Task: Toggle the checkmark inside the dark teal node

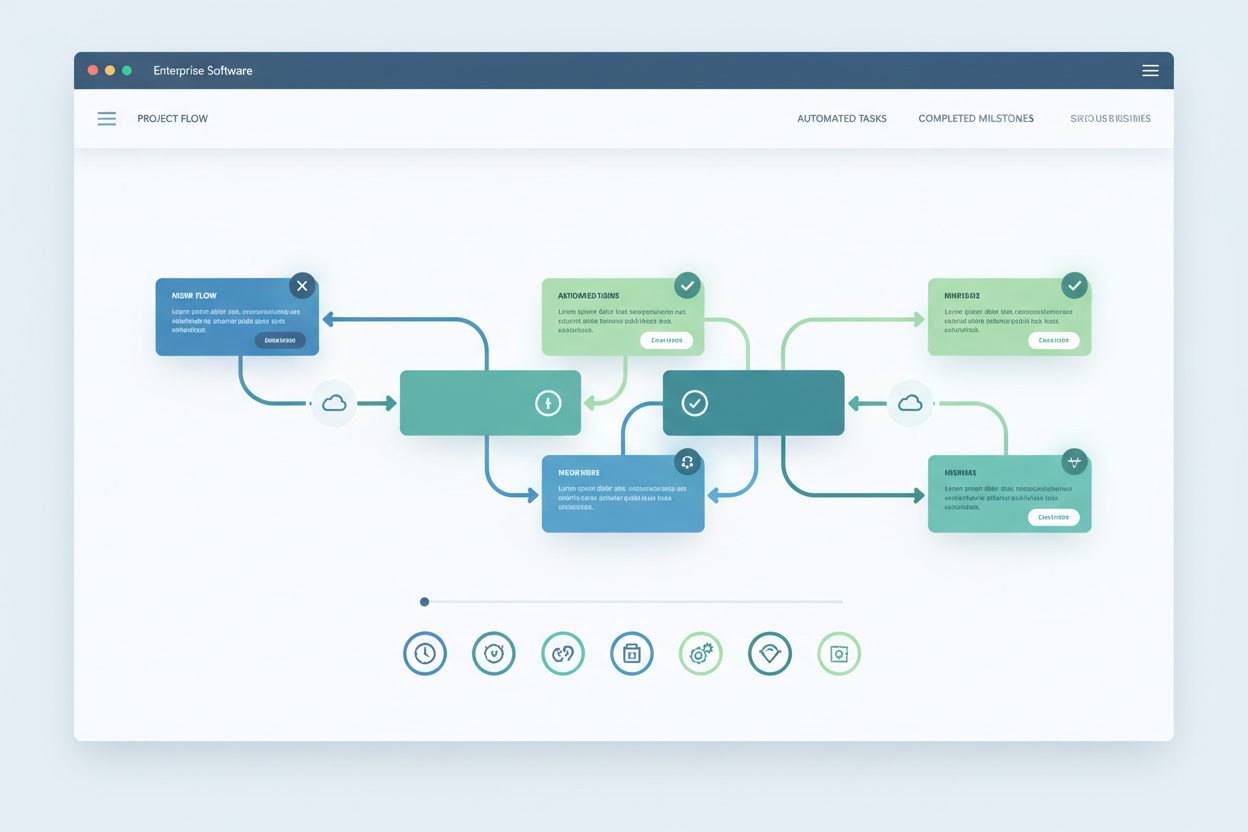Action: point(695,403)
